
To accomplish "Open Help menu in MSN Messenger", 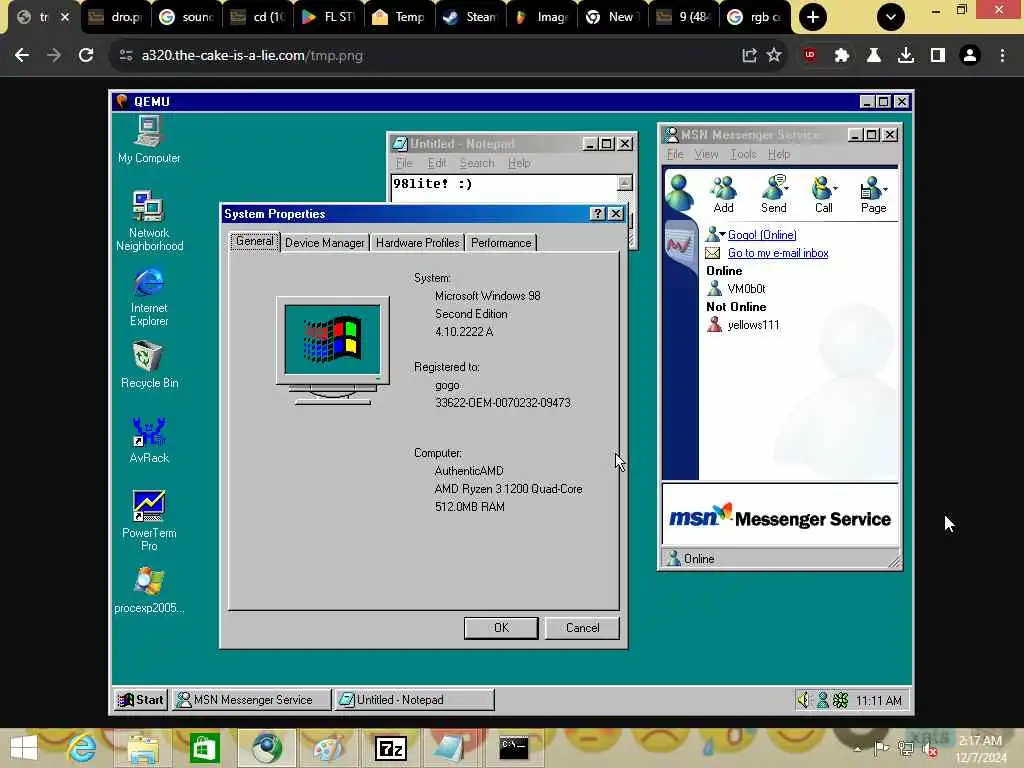I will [x=779, y=154].
